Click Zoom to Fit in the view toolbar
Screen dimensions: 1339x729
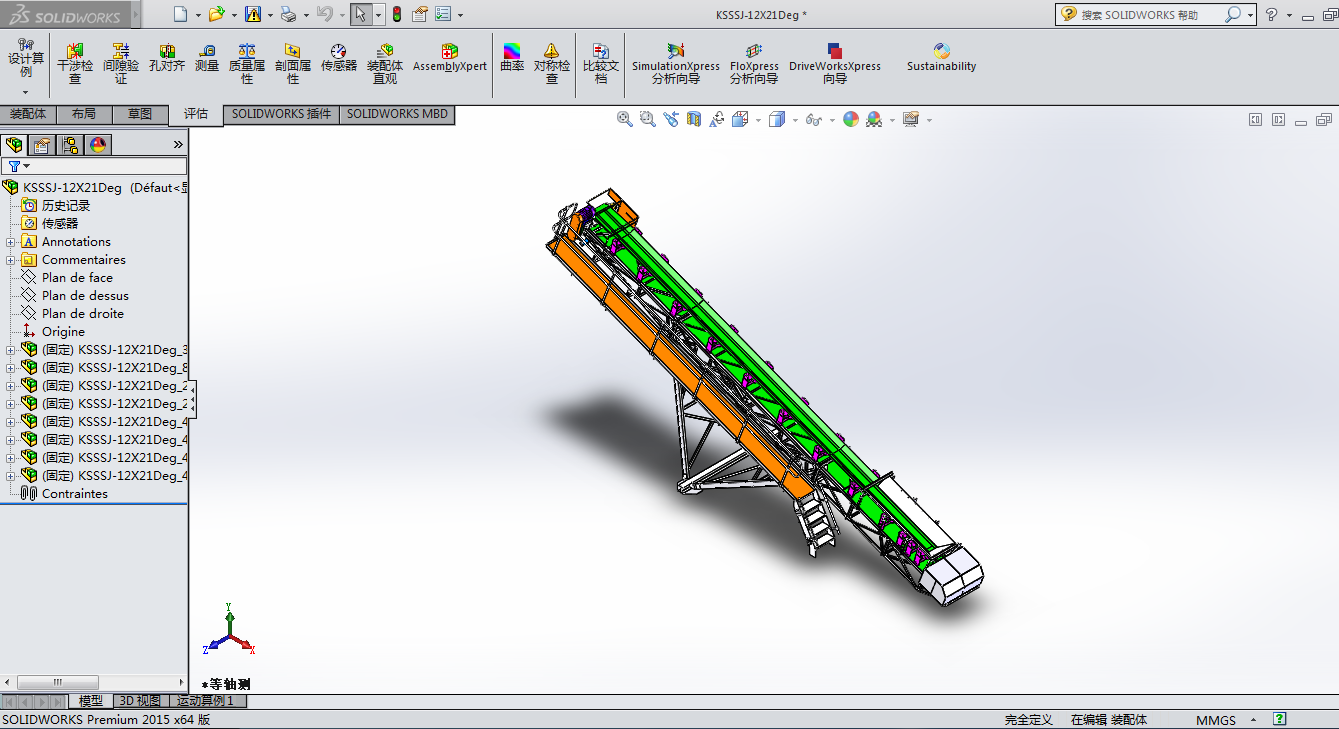pos(625,119)
